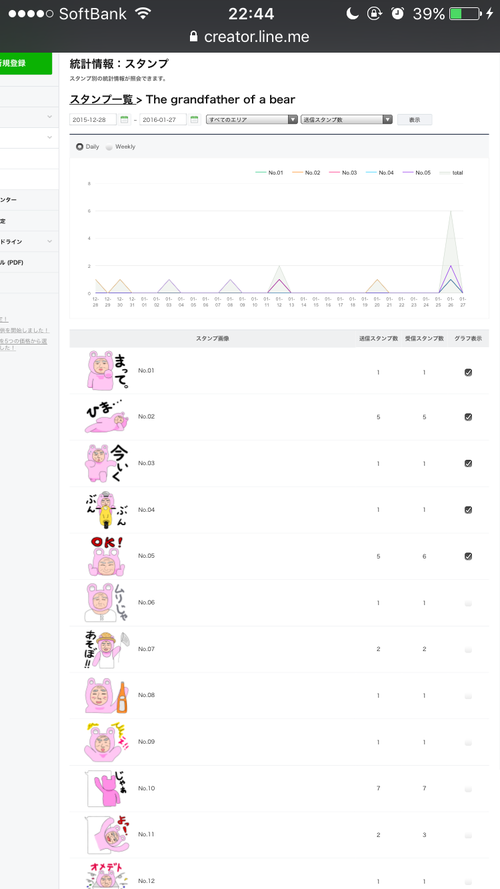Tap the padlock icon in address bar

coord(194,37)
